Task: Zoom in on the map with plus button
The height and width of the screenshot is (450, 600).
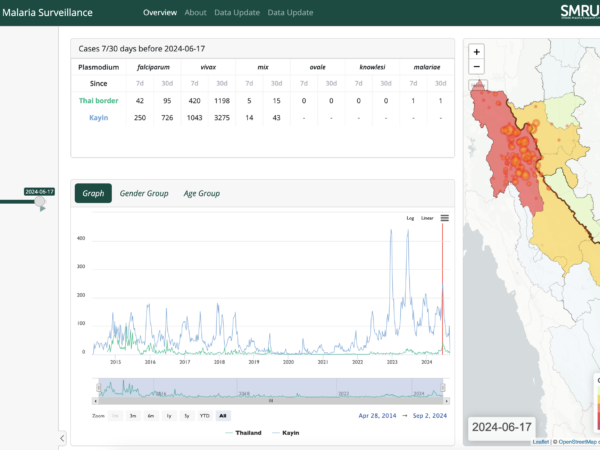Action: click(x=476, y=52)
